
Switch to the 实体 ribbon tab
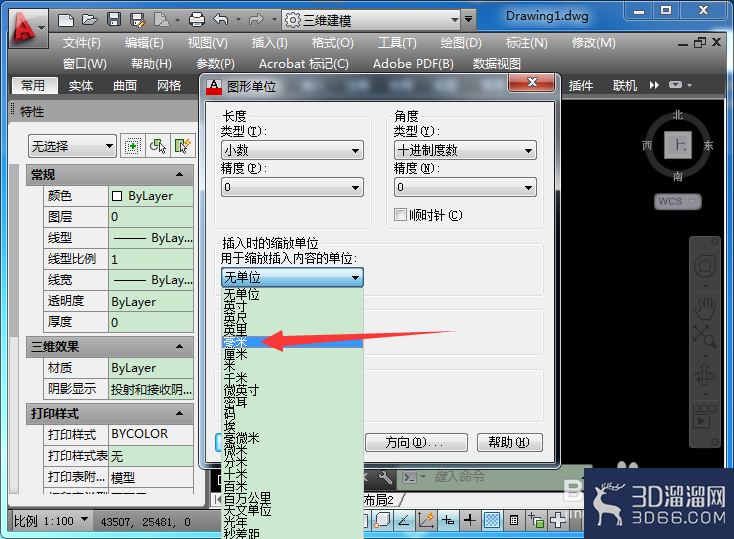(x=81, y=85)
